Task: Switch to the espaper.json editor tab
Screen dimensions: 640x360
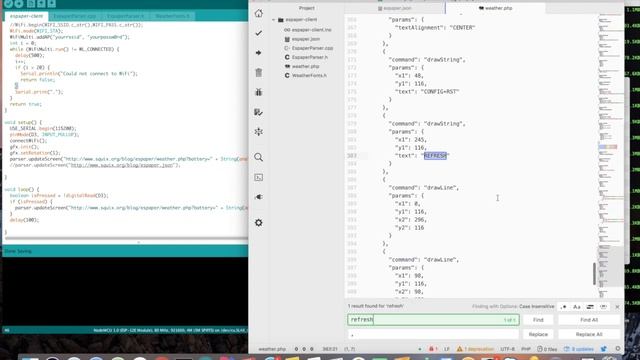Action: coord(395,8)
